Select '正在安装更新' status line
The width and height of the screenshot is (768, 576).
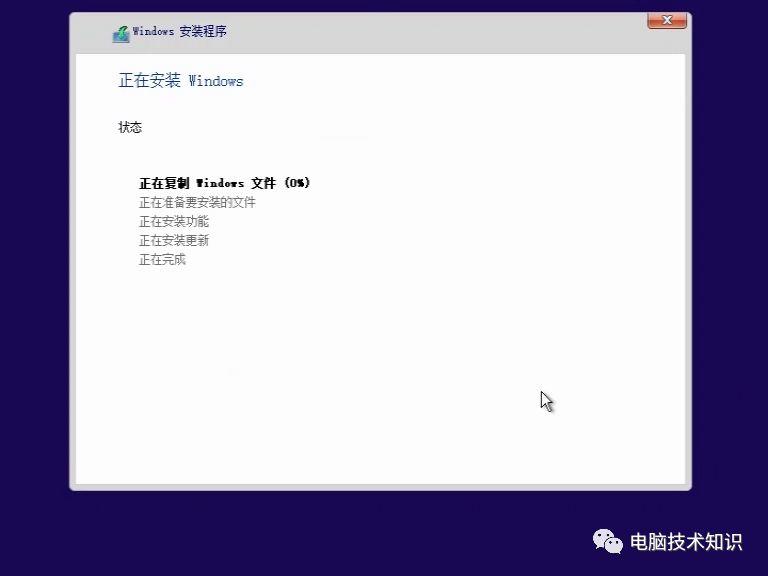tap(174, 240)
